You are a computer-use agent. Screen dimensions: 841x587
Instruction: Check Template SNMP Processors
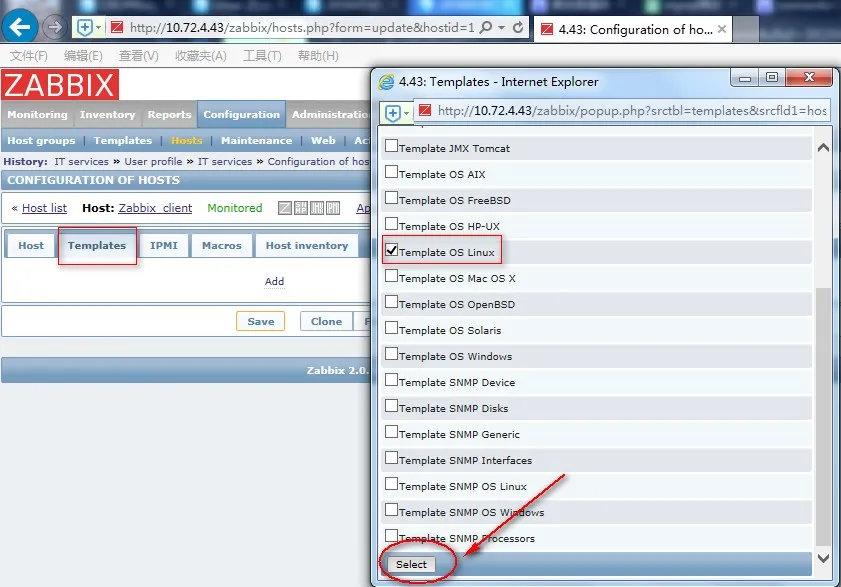tap(392, 535)
